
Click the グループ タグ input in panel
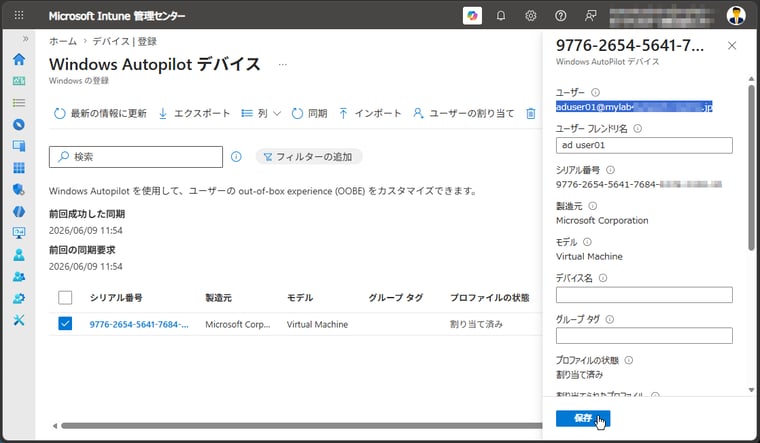click(644, 335)
